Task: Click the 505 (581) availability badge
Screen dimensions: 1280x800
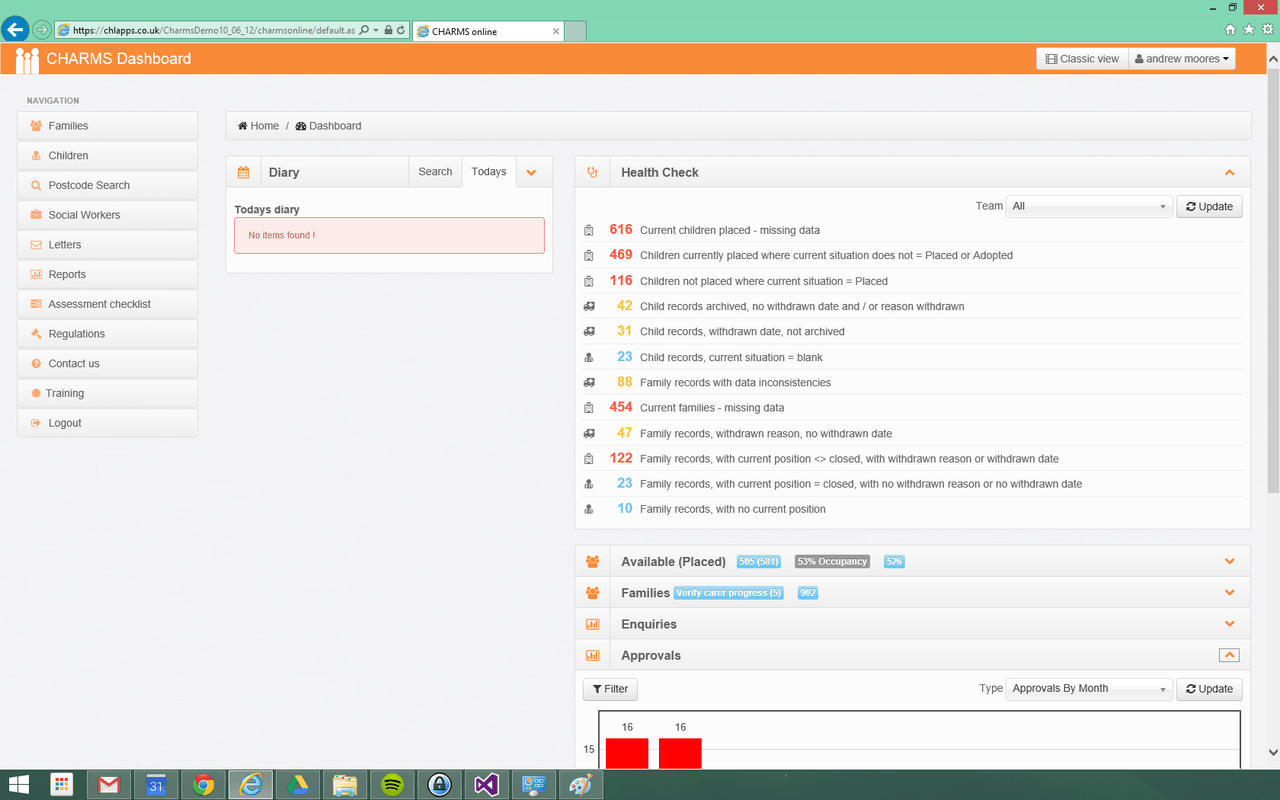Action: click(759, 562)
